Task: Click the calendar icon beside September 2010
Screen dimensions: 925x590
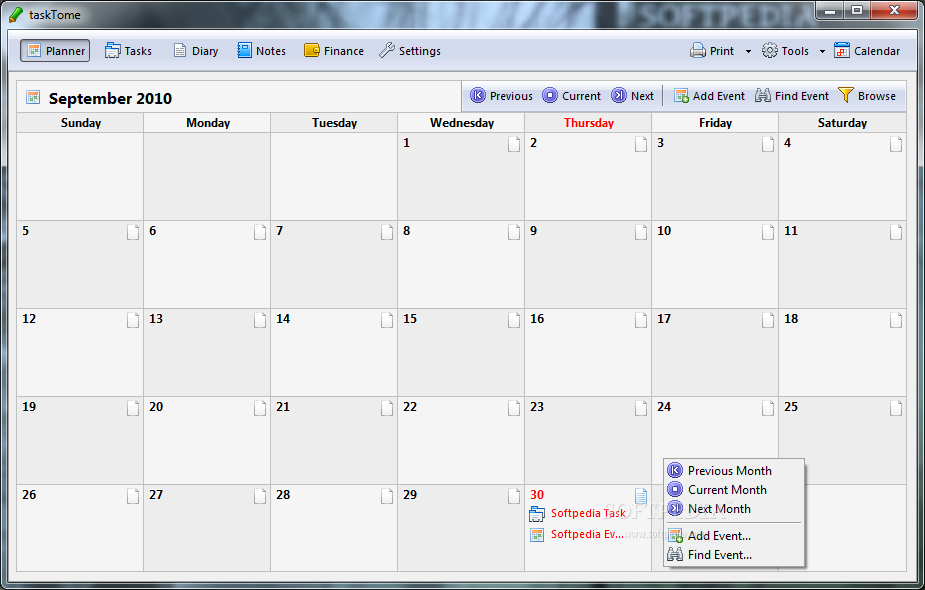Action: (x=33, y=97)
